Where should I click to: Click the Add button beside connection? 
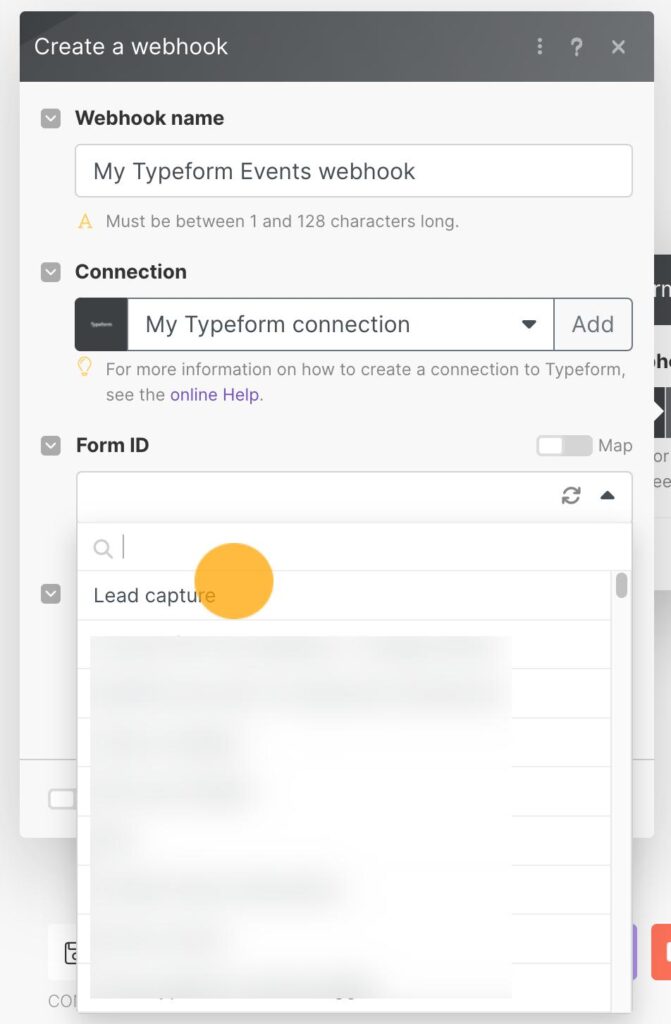click(x=594, y=324)
